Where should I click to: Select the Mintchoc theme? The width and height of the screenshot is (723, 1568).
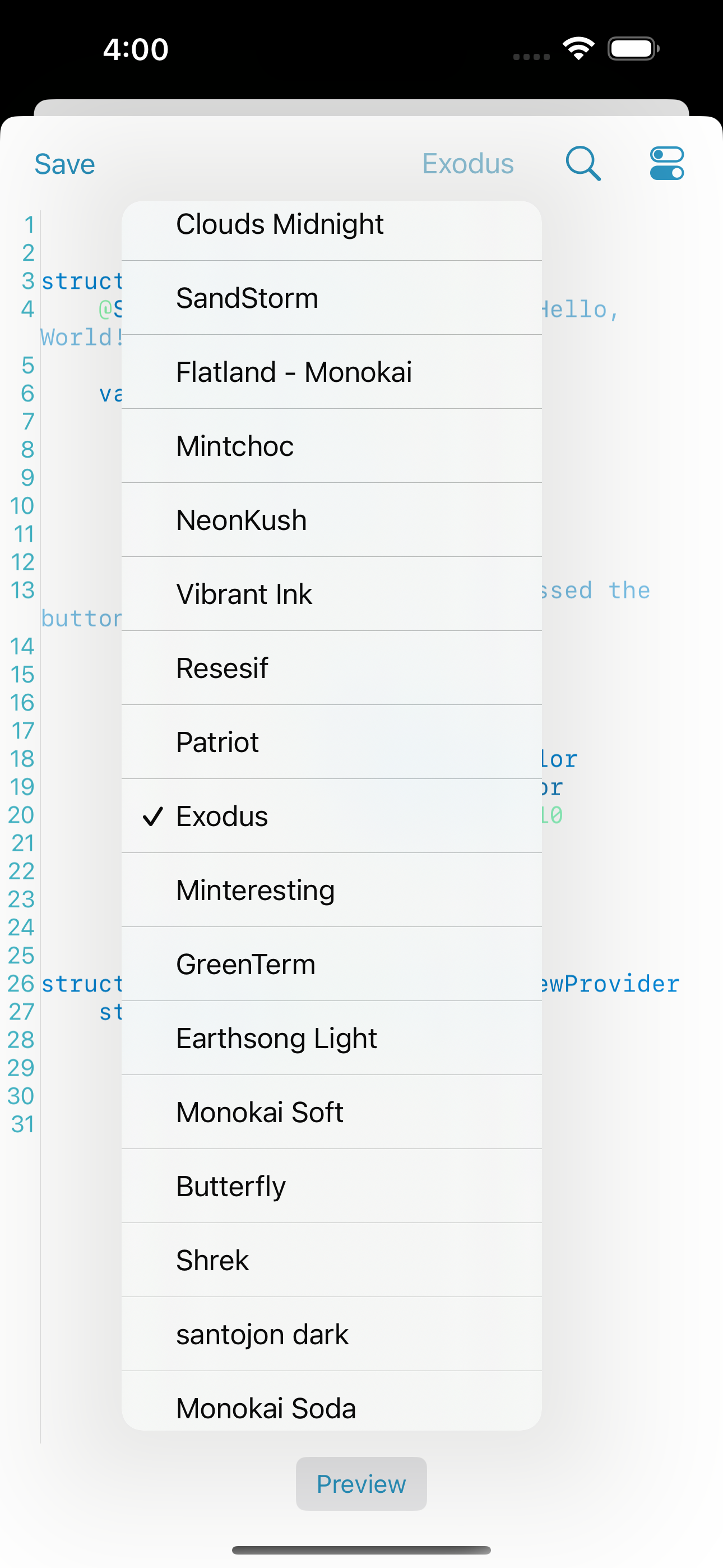(x=332, y=446)
